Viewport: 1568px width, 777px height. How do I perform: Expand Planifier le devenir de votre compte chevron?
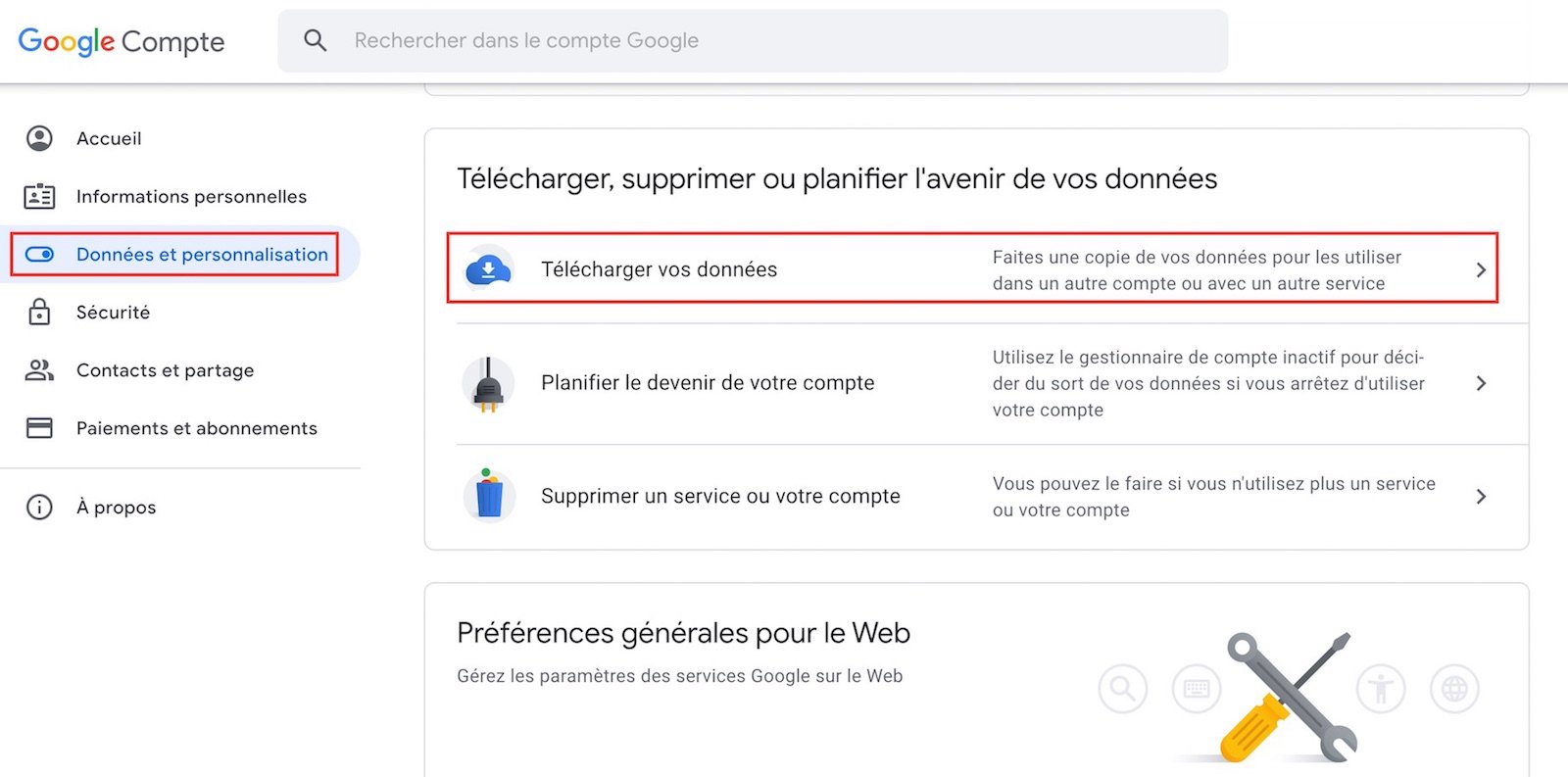click(1481, 383)
